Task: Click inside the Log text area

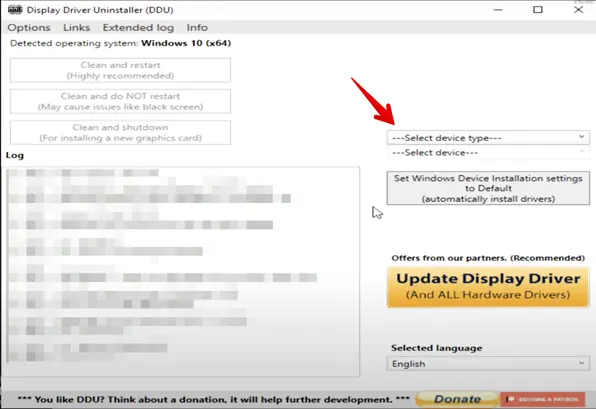Action: pos(182,272)
